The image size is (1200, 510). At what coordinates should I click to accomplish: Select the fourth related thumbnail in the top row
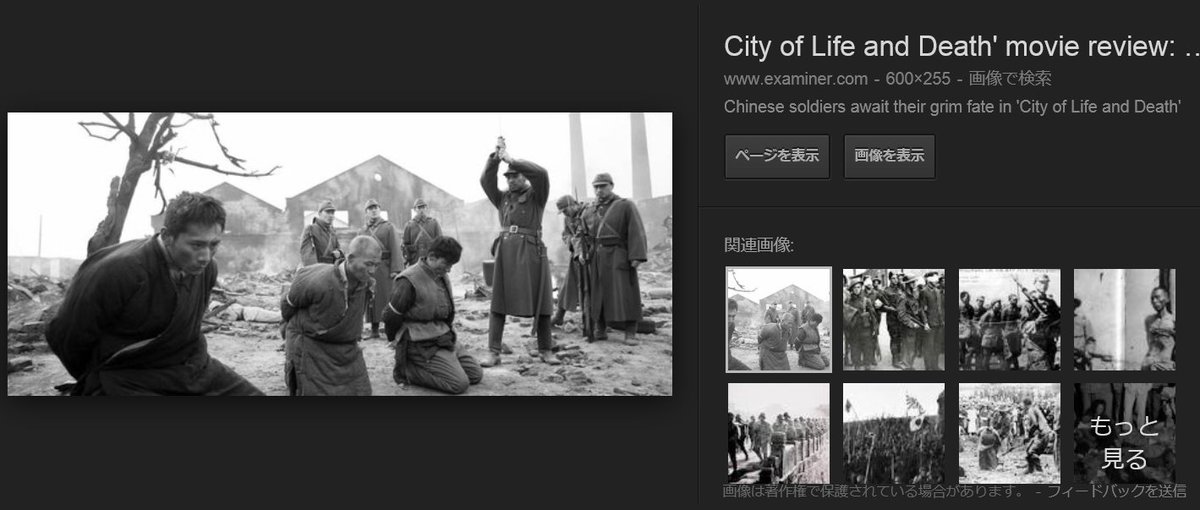tap(1125, 319)
